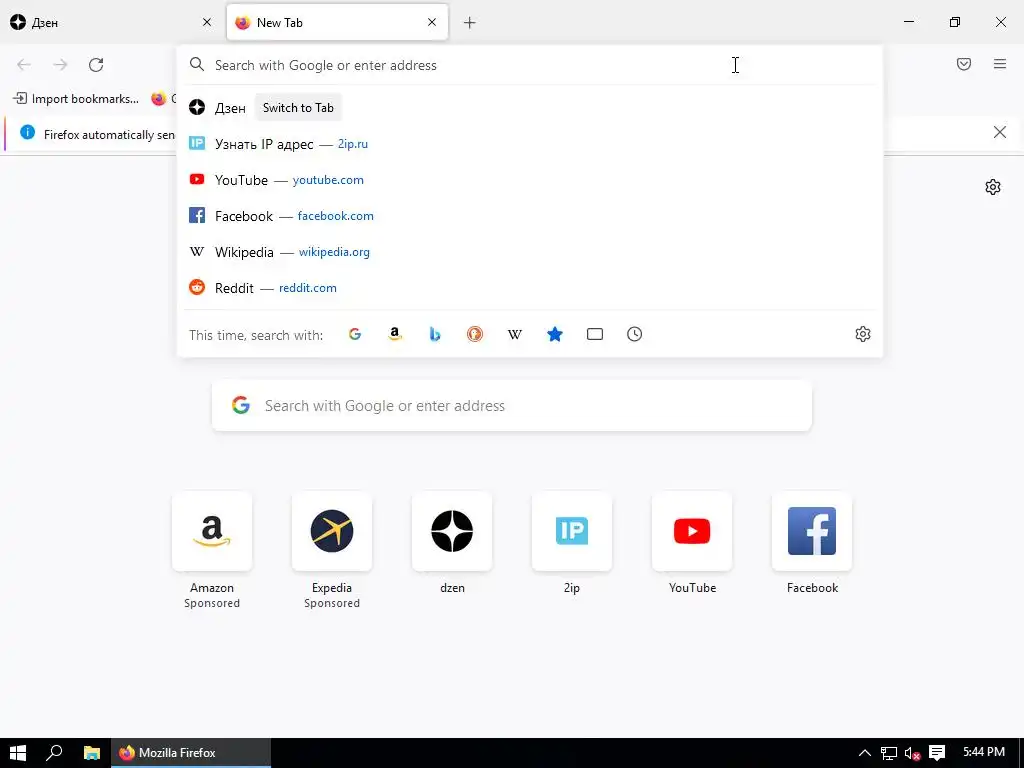
Task: Reload the page with the refresh icon
Action: click(x=96, y=65)
